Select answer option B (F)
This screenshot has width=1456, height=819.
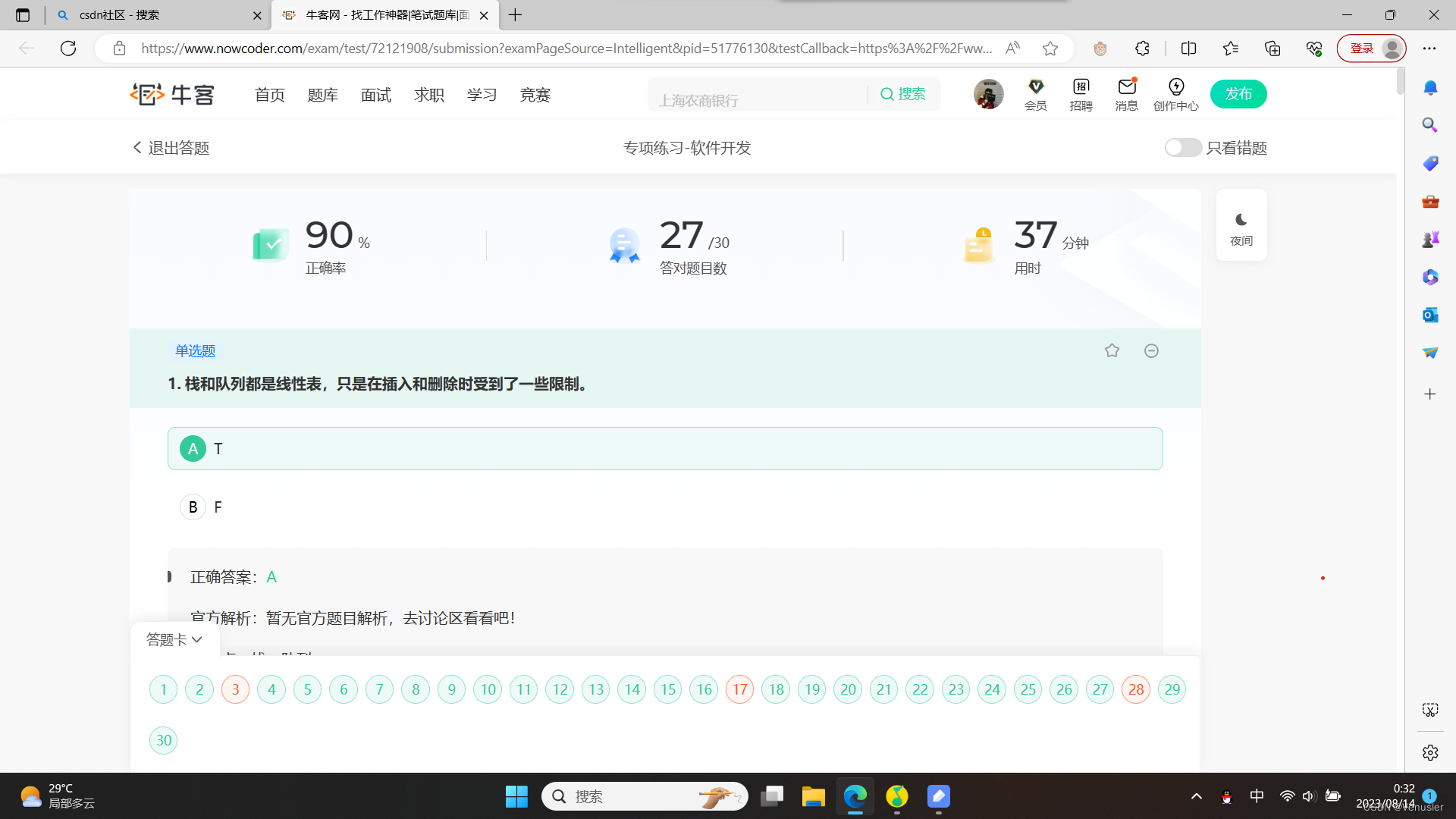tap(193, 507)
